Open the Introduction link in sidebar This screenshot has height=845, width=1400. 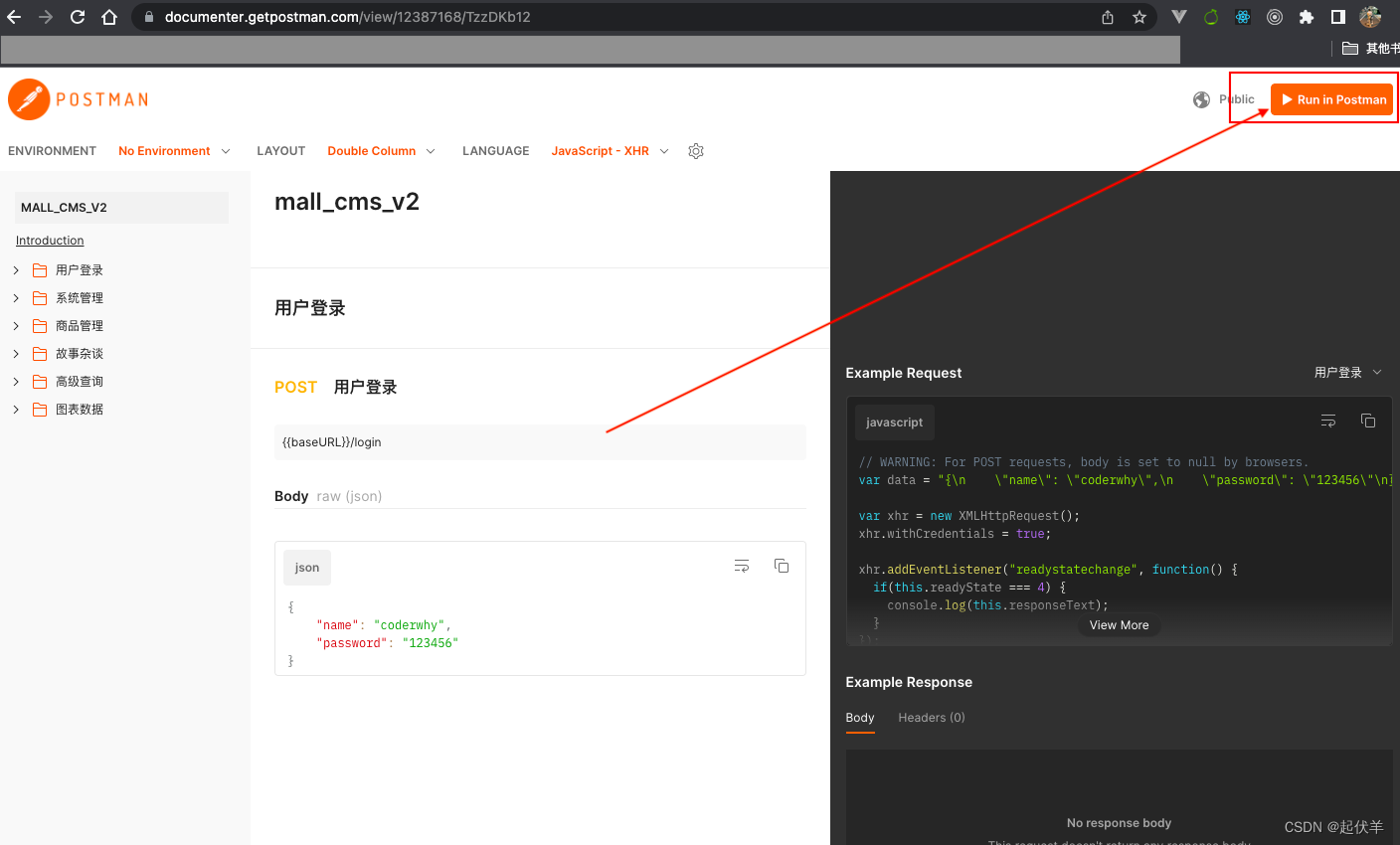50,241
